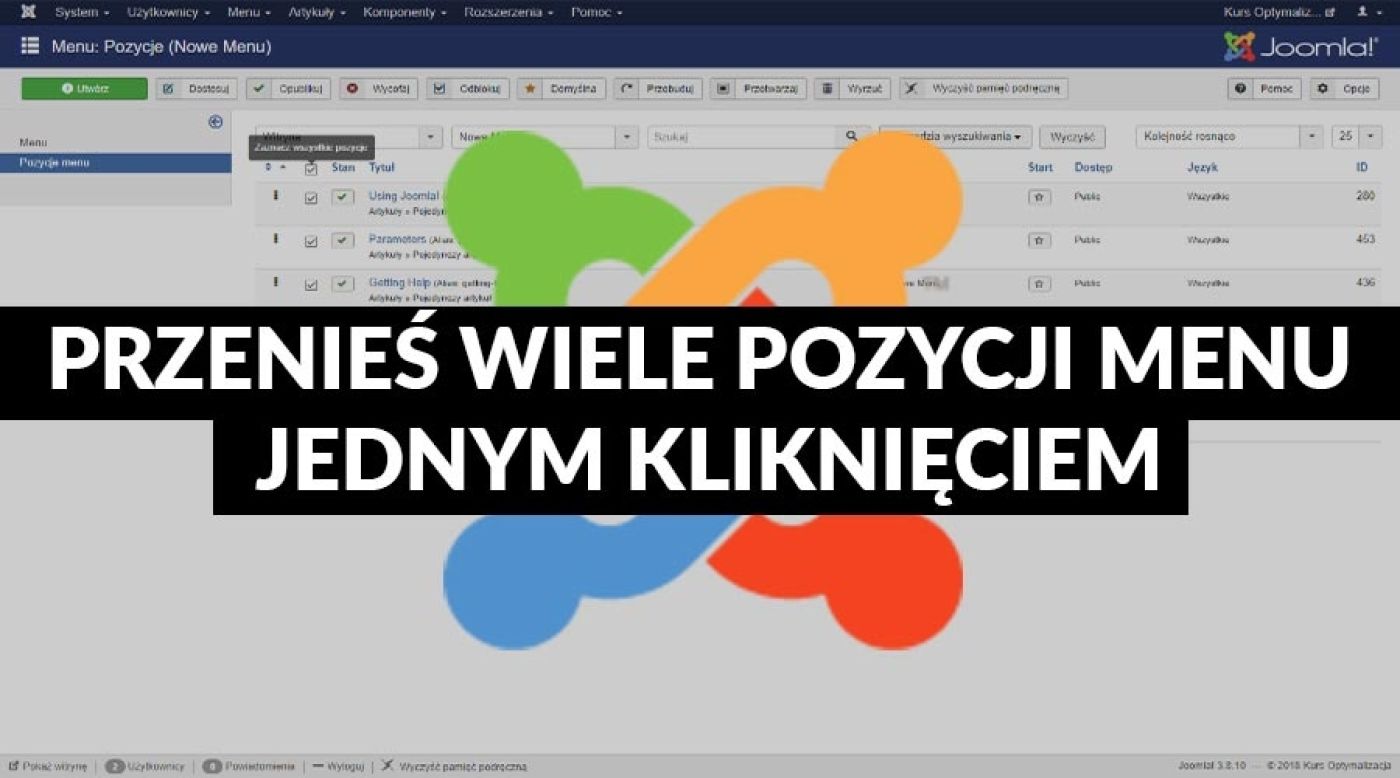Click the Przebuduj toolbar button
The width and height of the screenshot is (1400, 778).
click(x=658, y=89)
